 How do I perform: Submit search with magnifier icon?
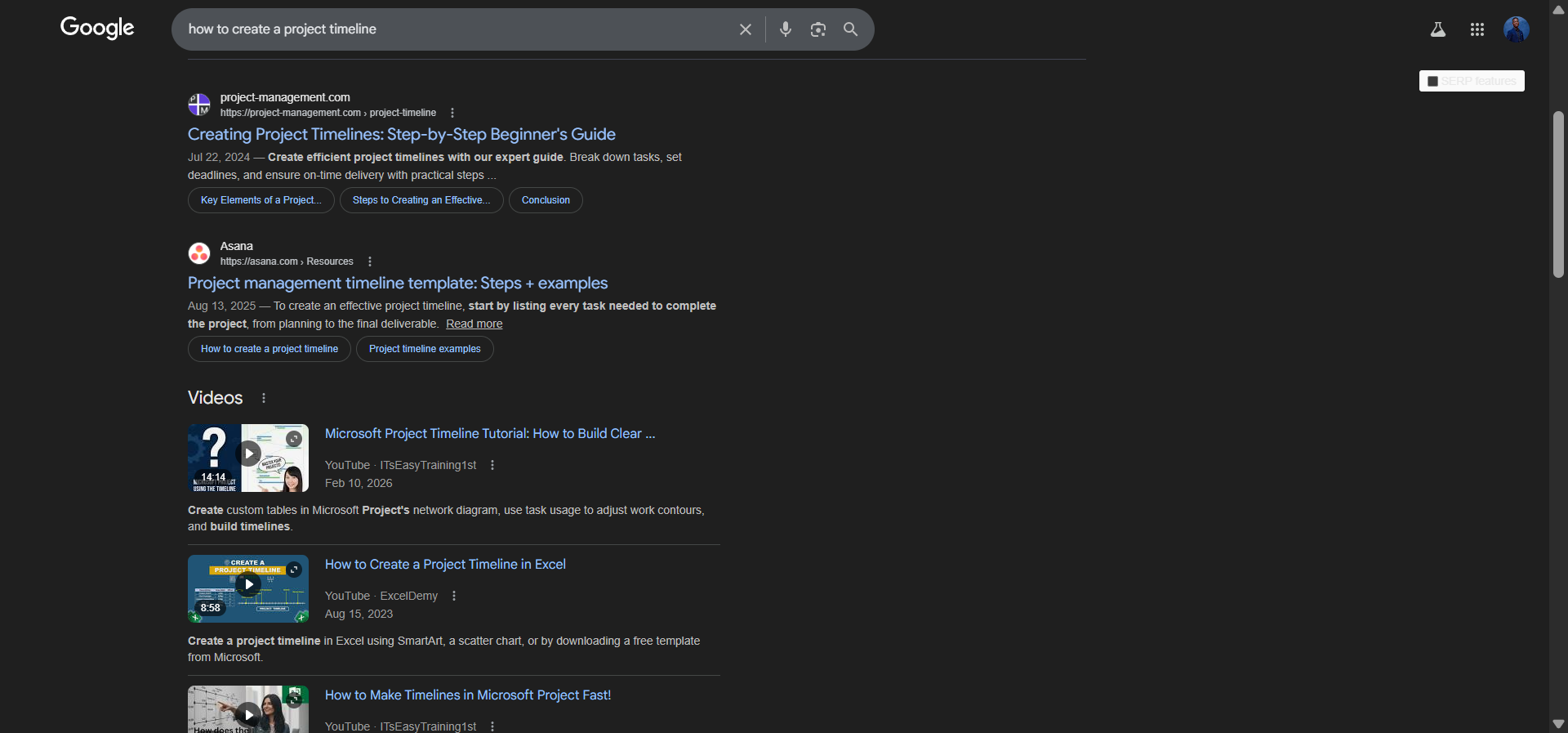[851, 29]
